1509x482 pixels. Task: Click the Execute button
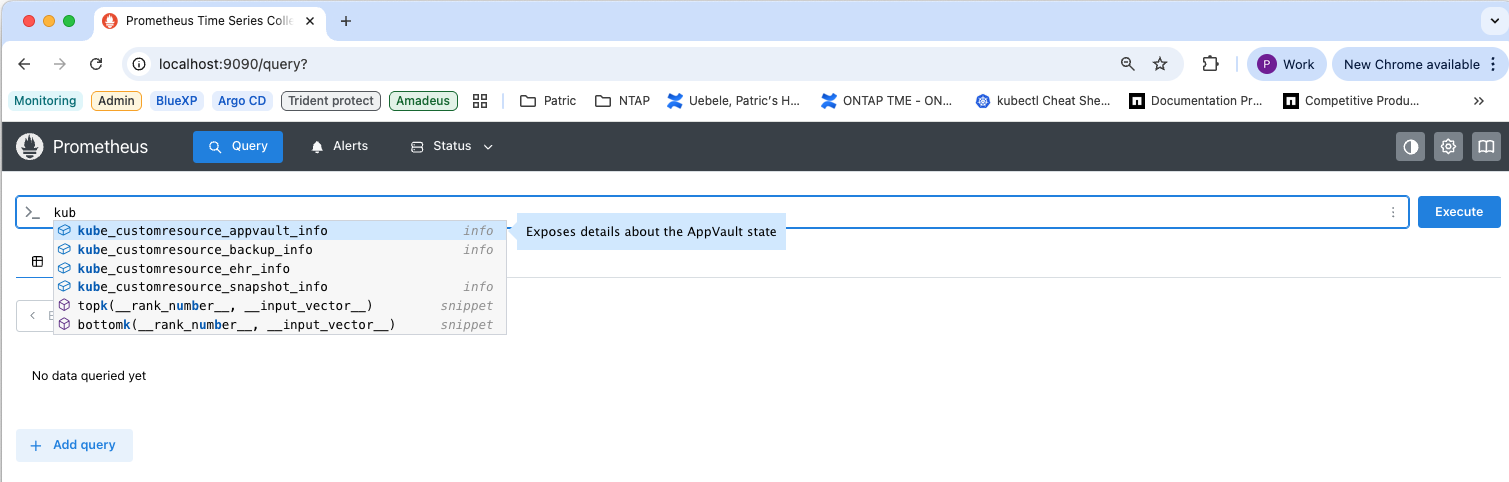click(x=1459, y=212)
